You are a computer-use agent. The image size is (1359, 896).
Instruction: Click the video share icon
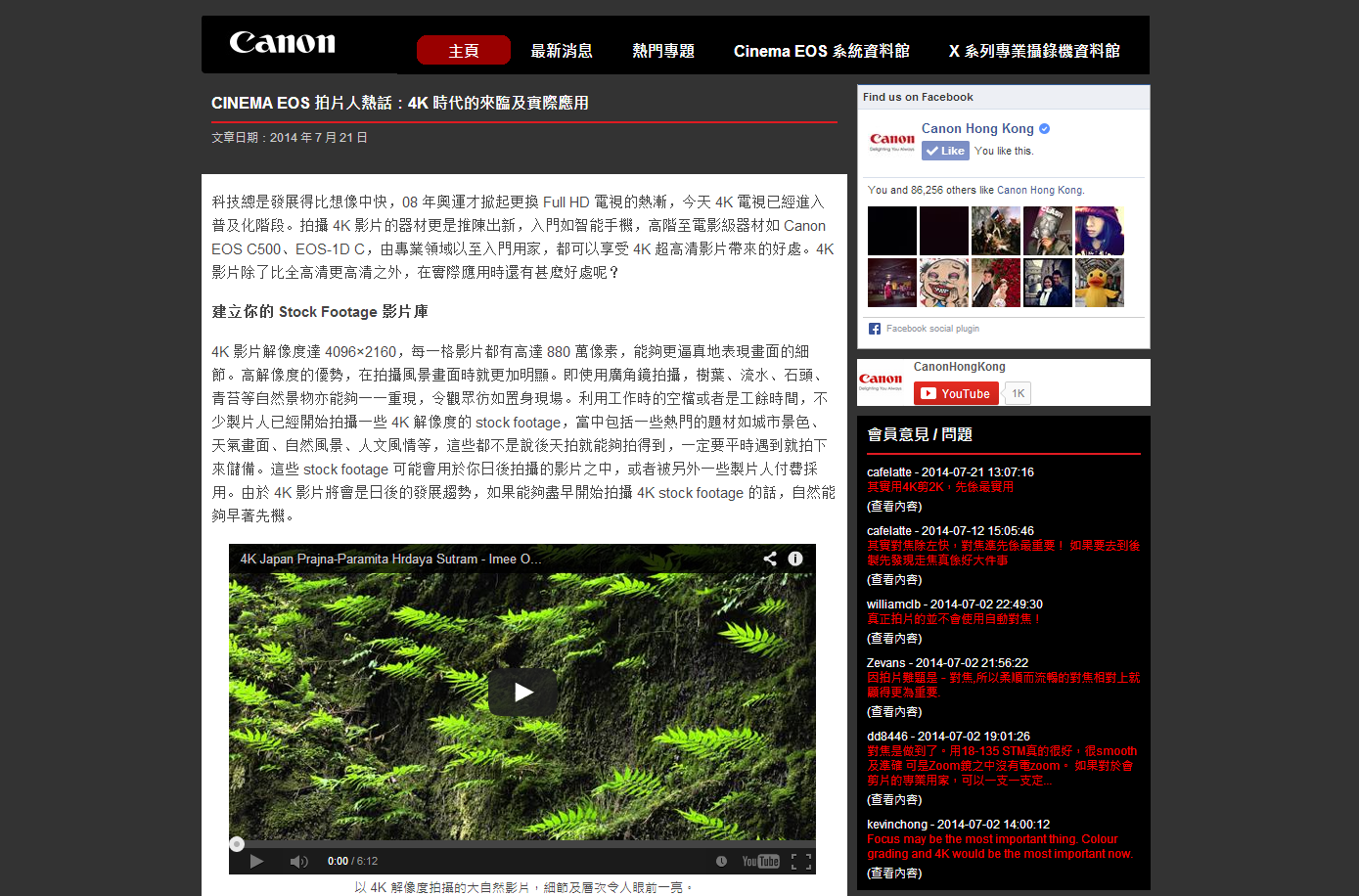[x=770, y=559]
